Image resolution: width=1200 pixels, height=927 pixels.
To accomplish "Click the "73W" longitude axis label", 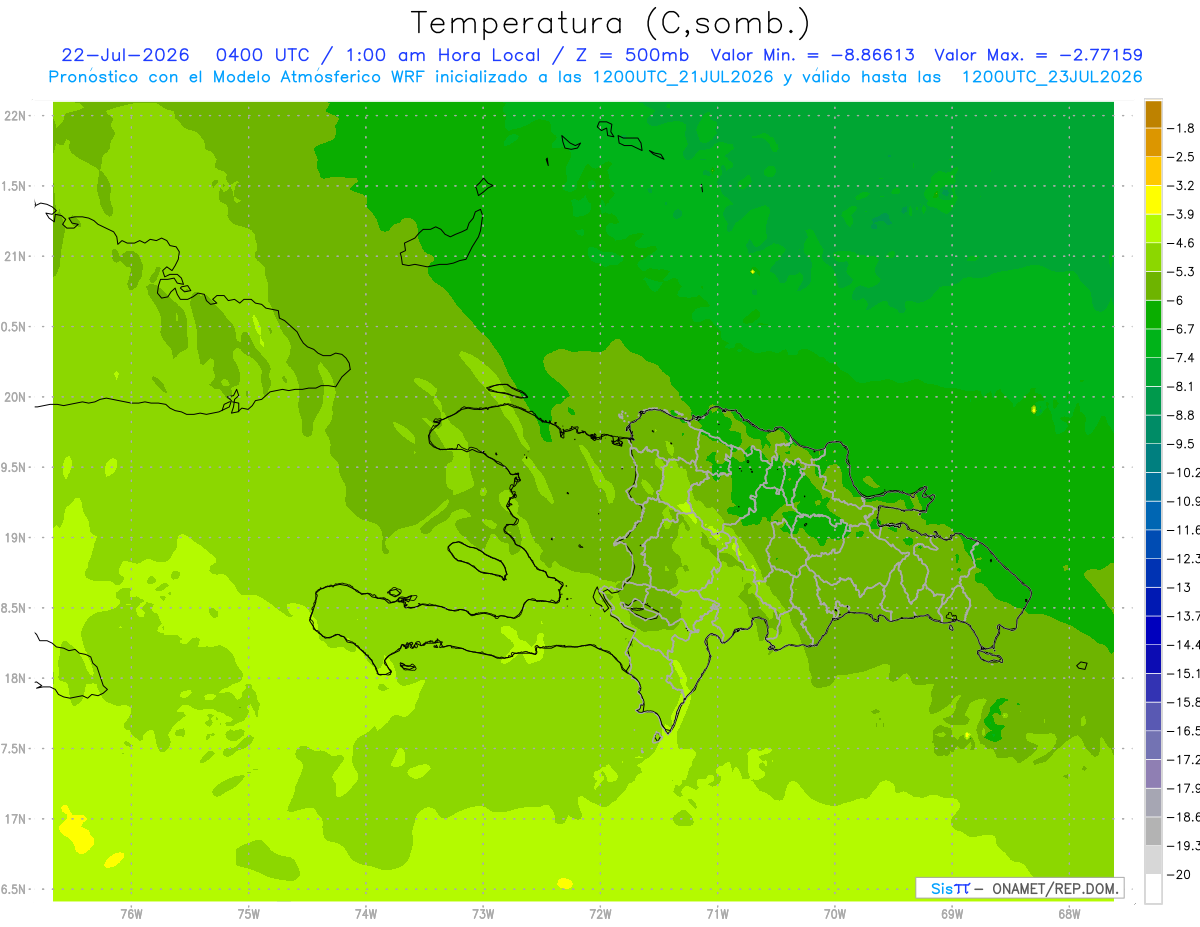I will click(x=483, y=913).
